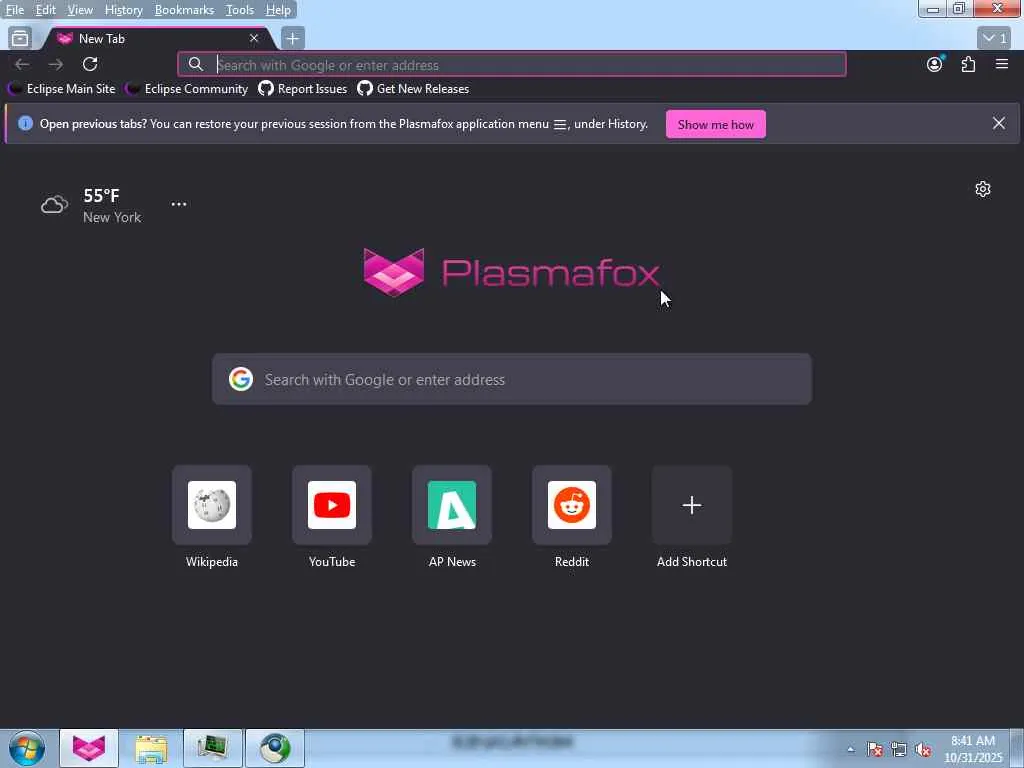Click the muted volume tray icon

923,750
